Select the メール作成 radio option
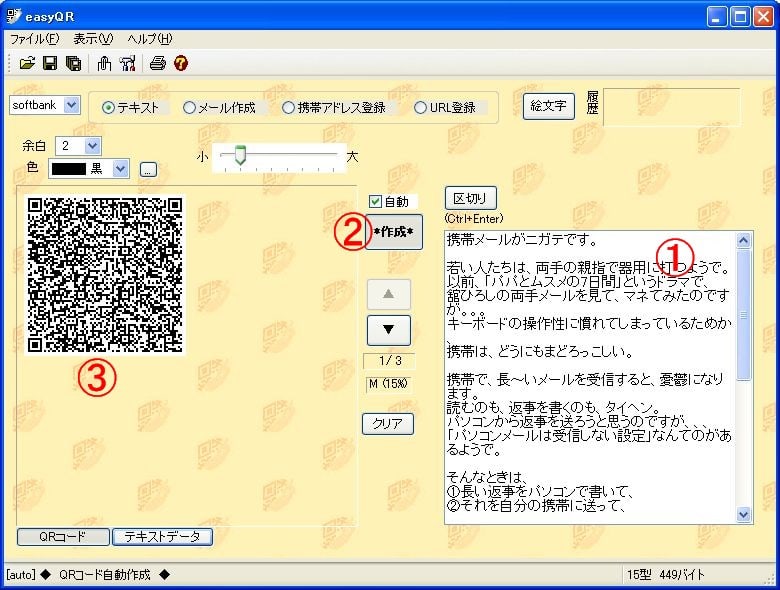This screenshot has width=780, height=590. point(189,107)
